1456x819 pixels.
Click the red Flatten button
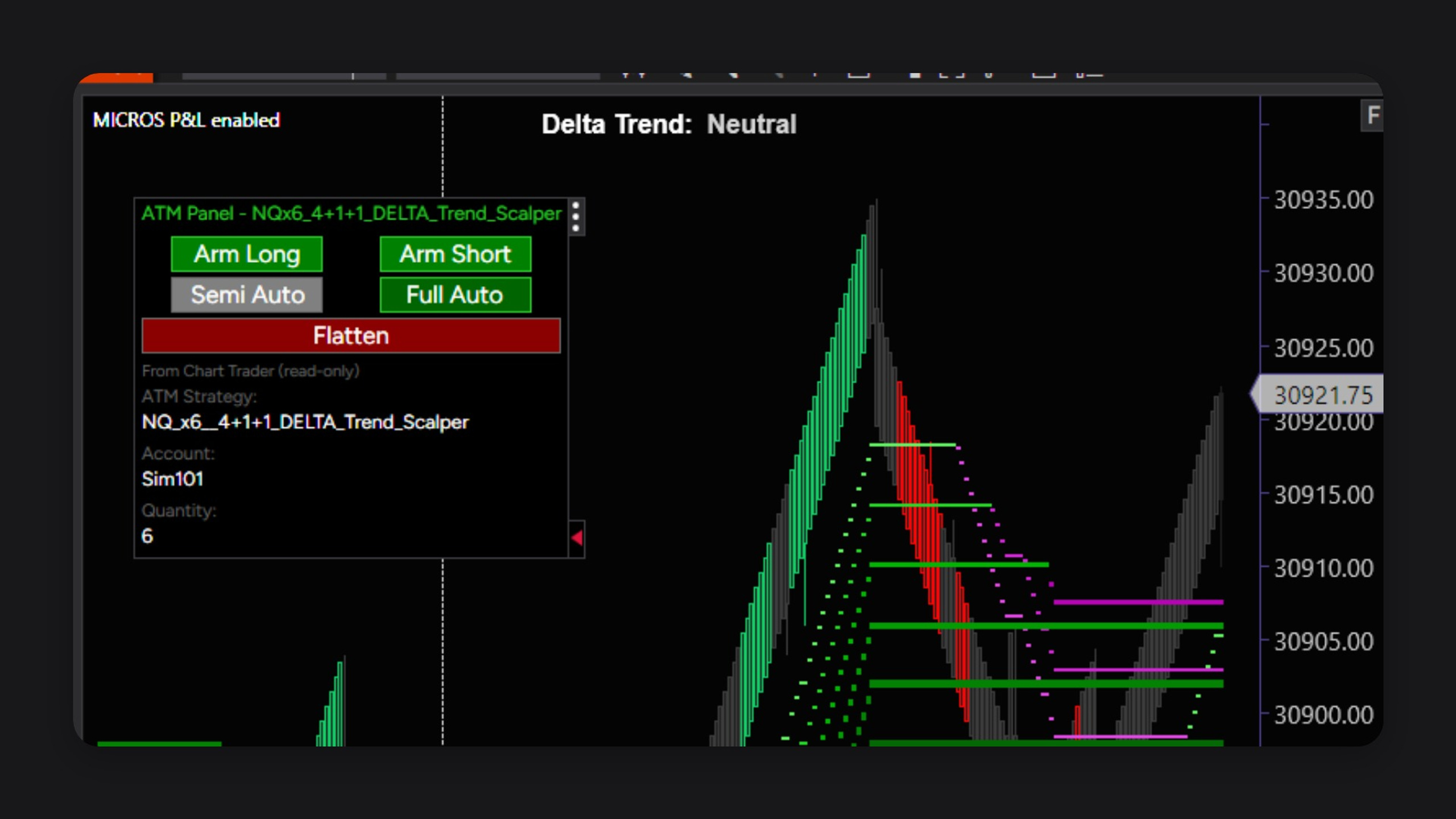click(351, 336)
